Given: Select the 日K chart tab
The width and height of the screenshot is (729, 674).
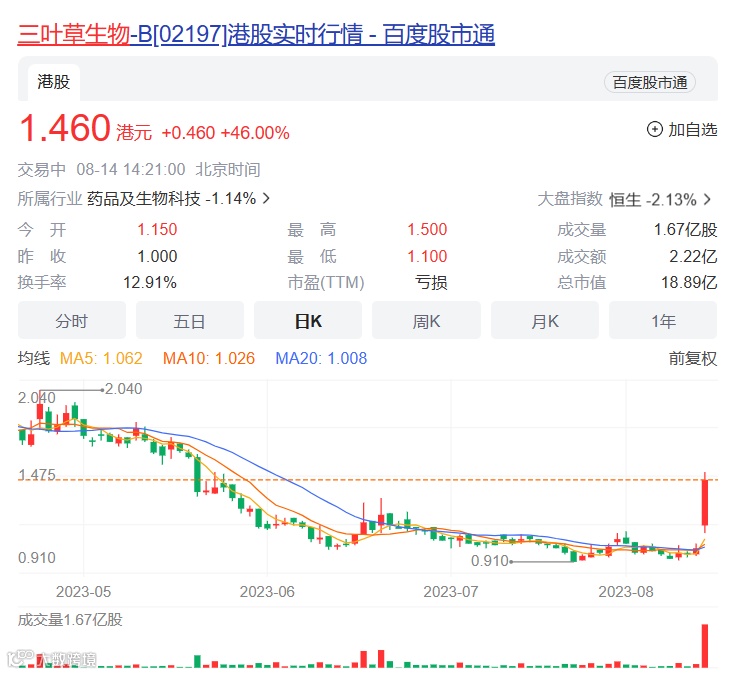Looking at the screenshot, I should click(x=308, y=321).
